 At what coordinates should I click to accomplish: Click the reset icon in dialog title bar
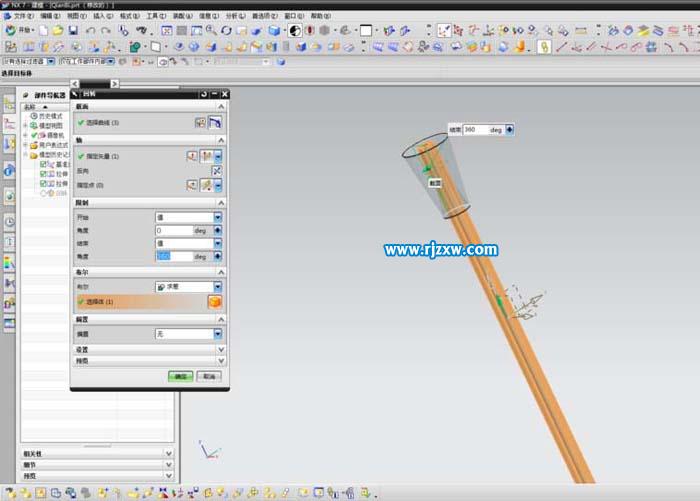pyautogui.click(x=204, y=93)
